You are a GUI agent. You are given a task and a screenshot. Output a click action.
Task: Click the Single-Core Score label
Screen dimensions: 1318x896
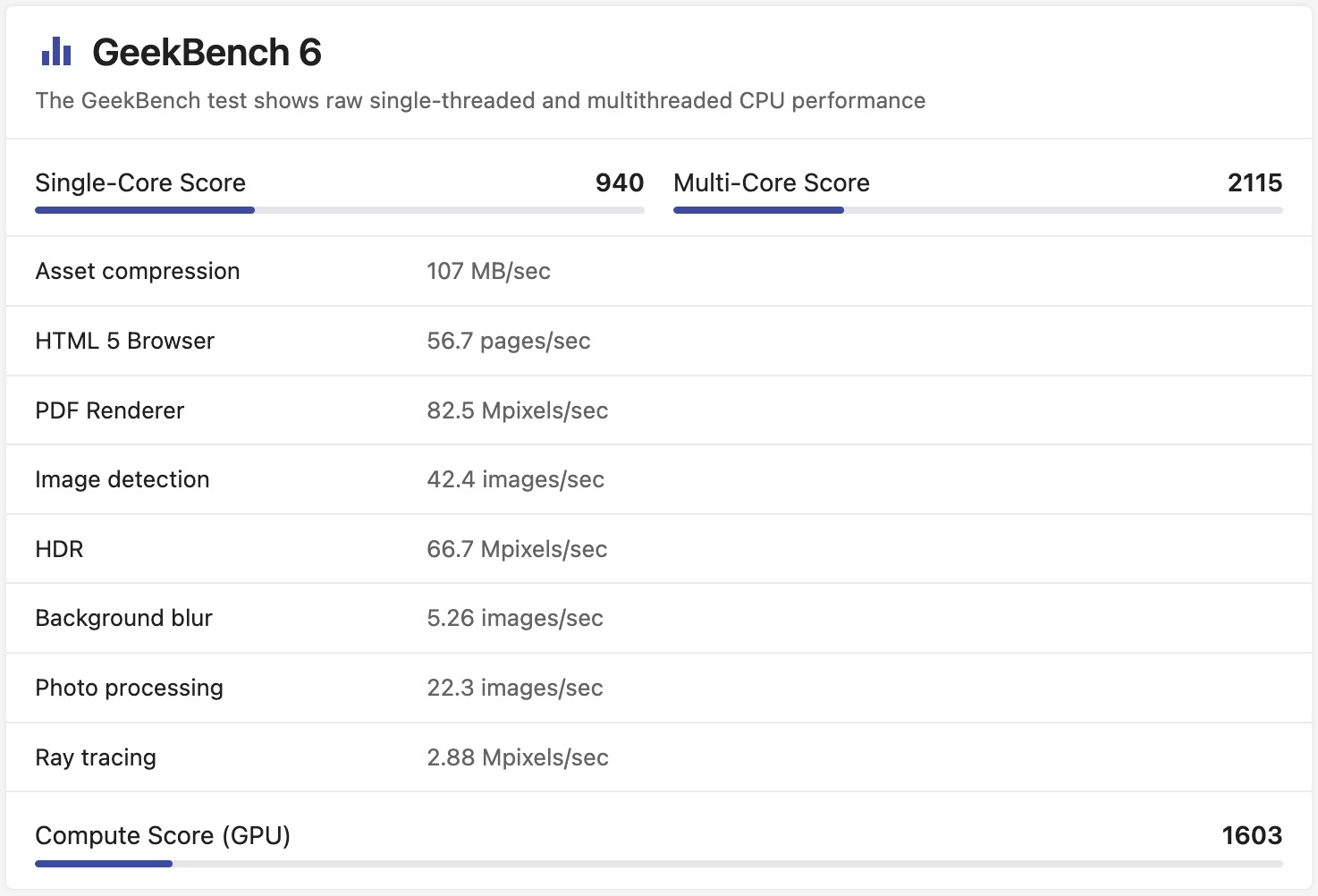pyautogui.click(x=140, y=182)
